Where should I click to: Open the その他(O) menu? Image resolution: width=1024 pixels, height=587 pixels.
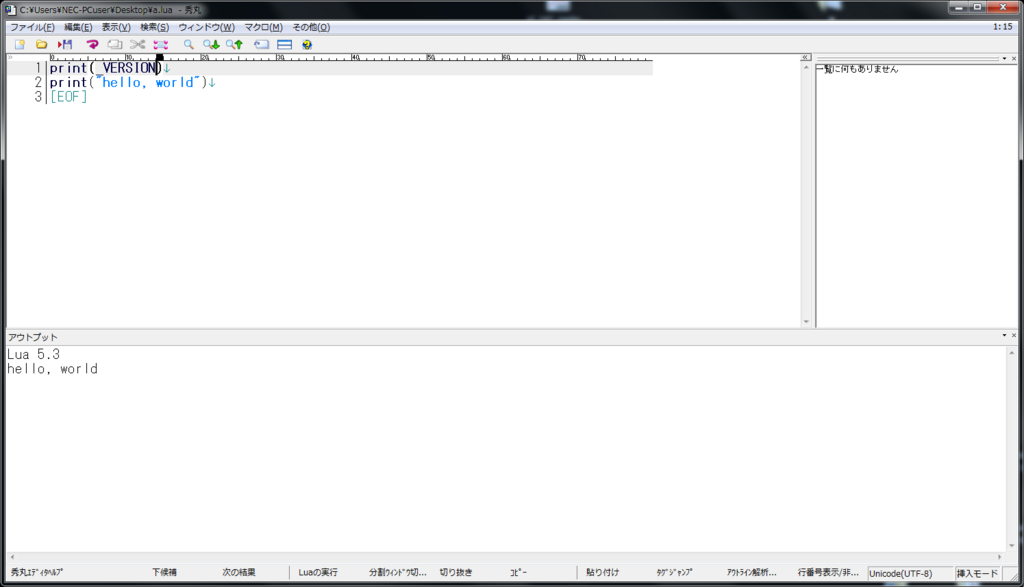(x=311, y=27)
